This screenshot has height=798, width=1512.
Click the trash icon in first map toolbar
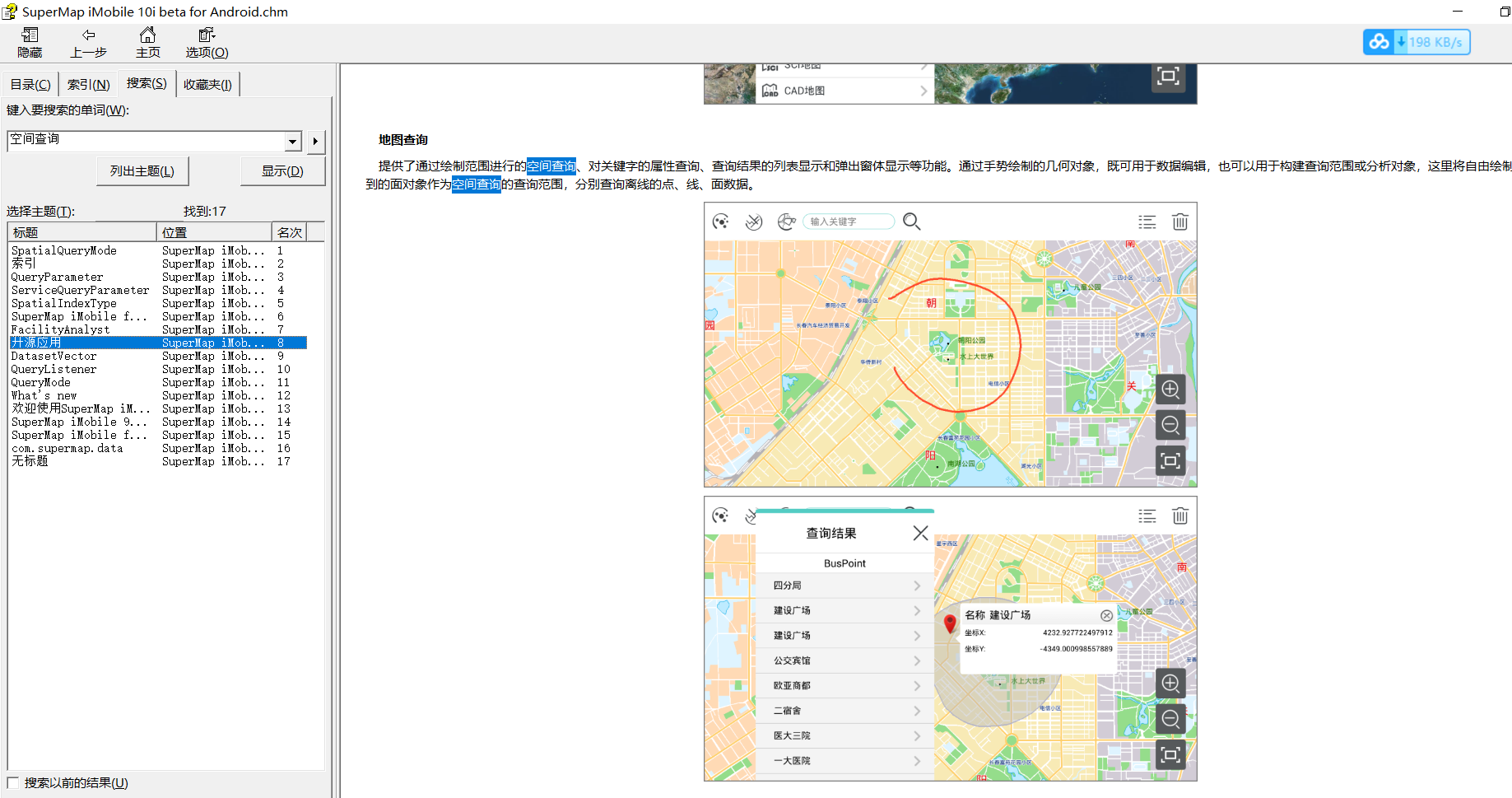[x=1180, y=222]
